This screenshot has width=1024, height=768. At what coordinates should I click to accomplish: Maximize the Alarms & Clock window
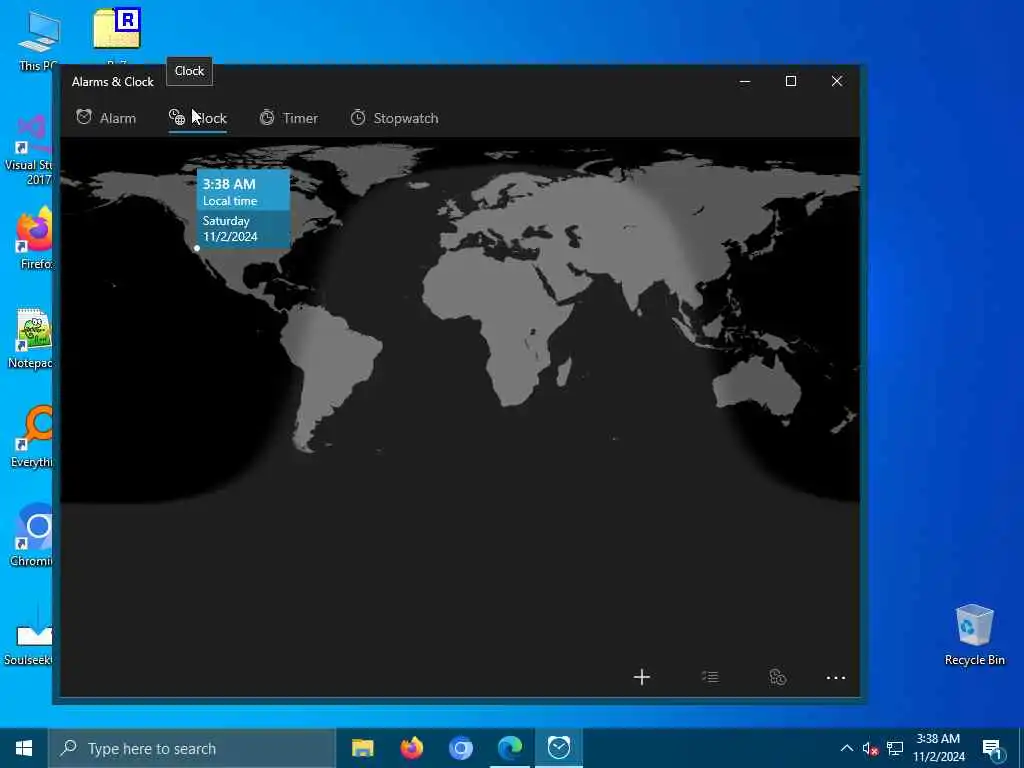coord(791,81)
